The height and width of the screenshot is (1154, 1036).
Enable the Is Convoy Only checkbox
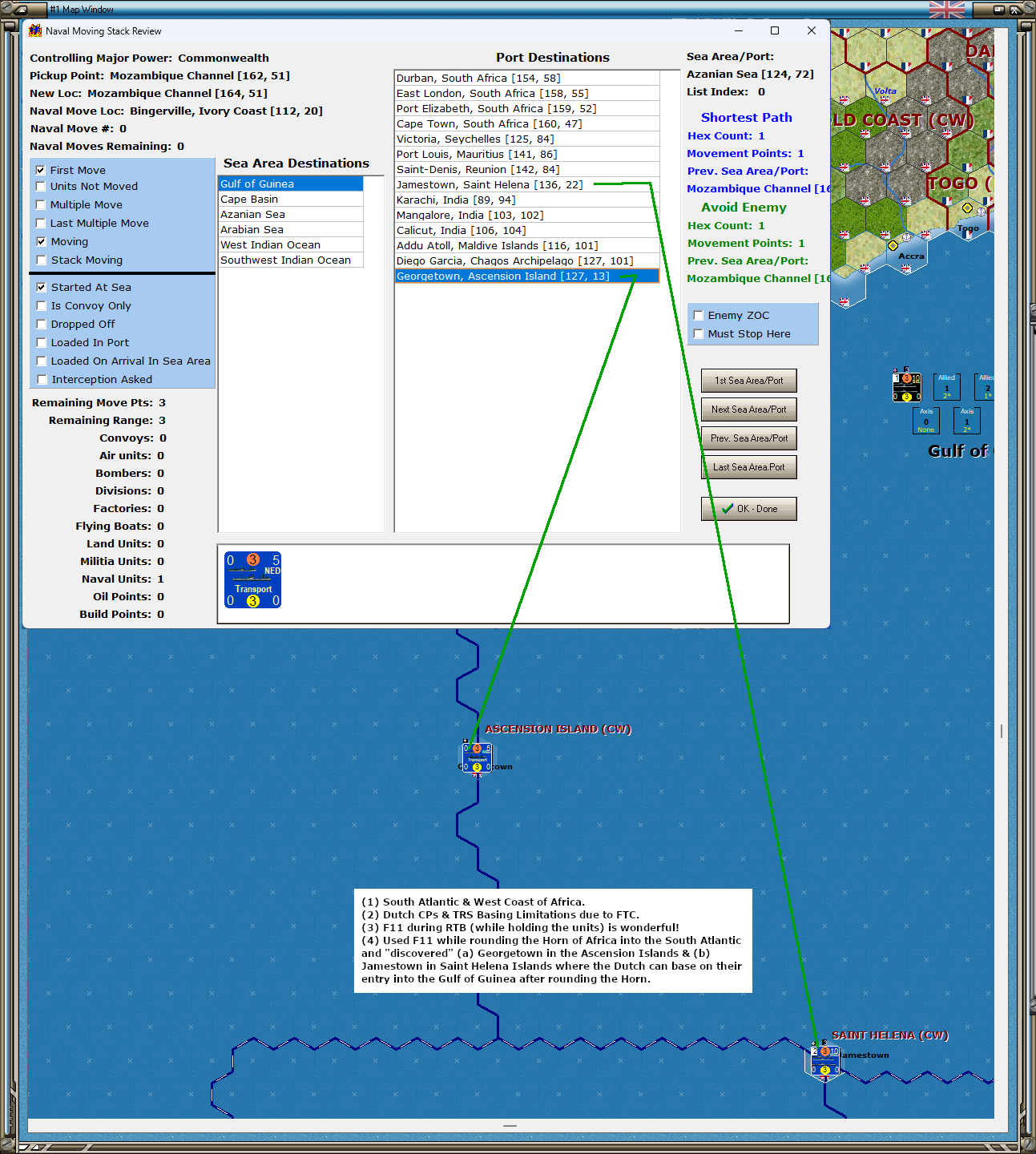[41, 305]
